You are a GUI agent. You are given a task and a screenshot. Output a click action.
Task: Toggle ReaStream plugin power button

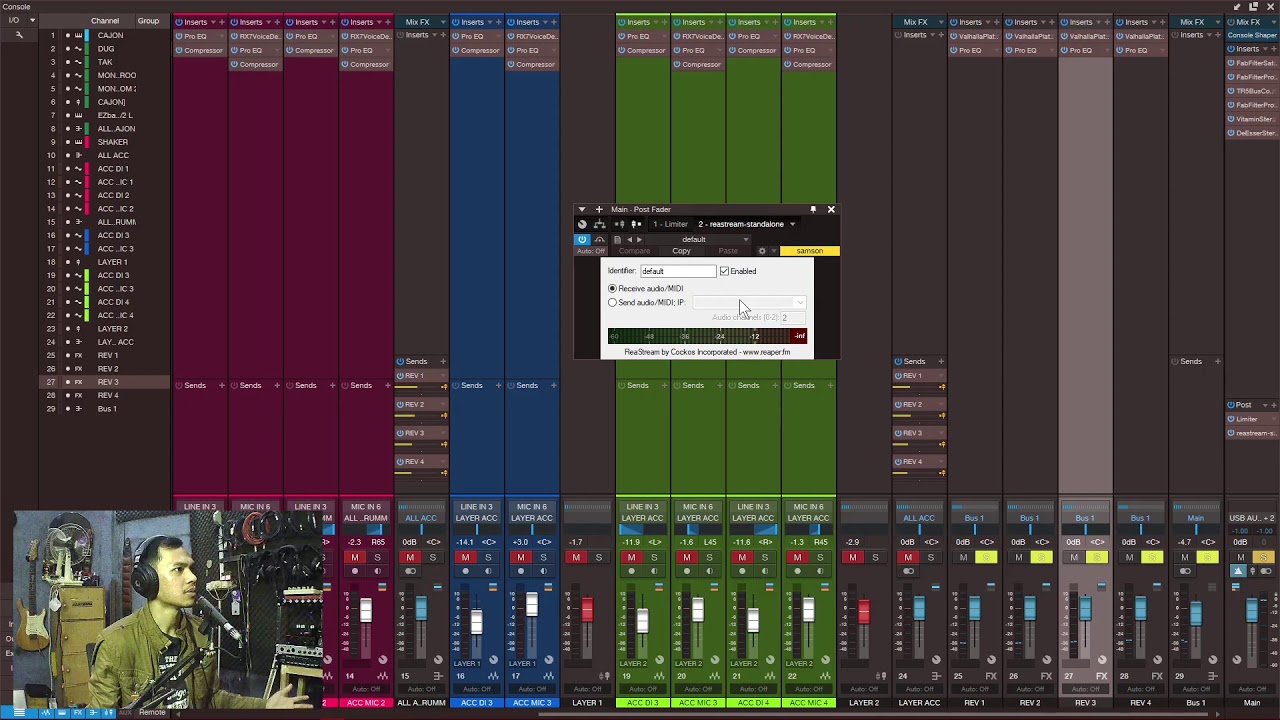tap(582, 240)
